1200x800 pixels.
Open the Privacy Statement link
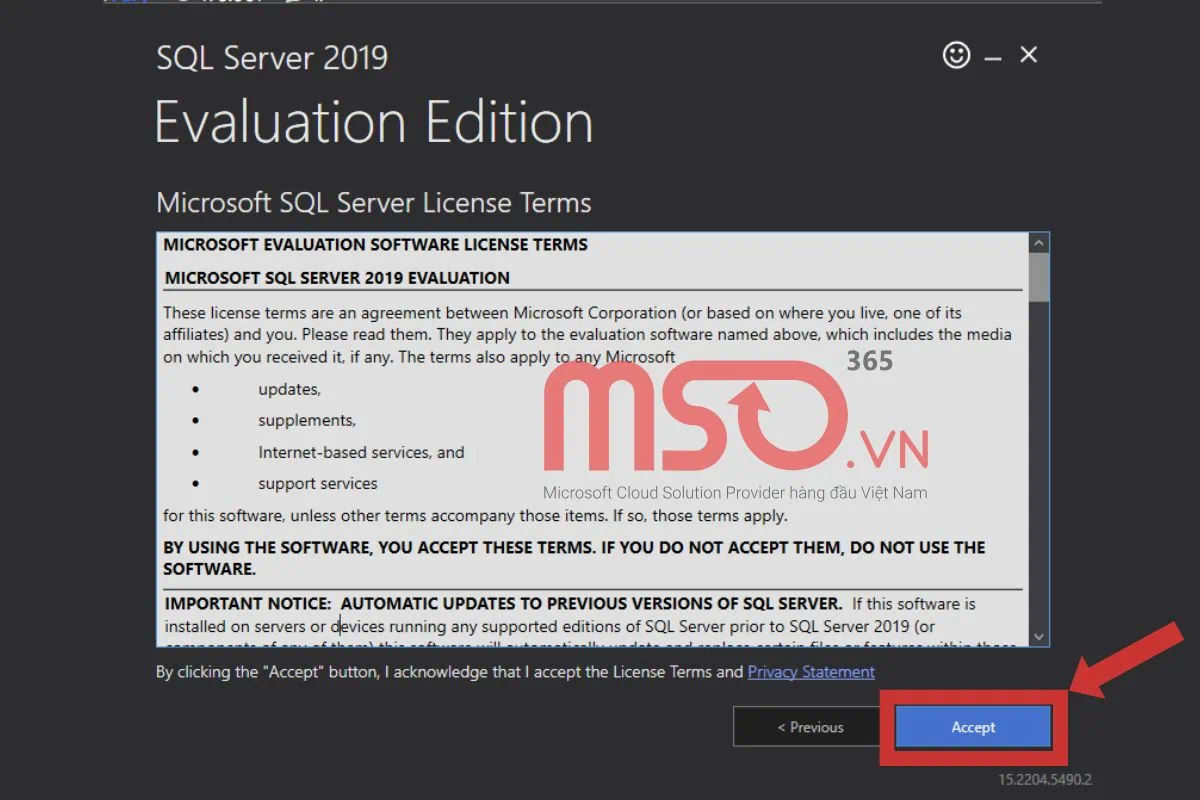point(810,672)
